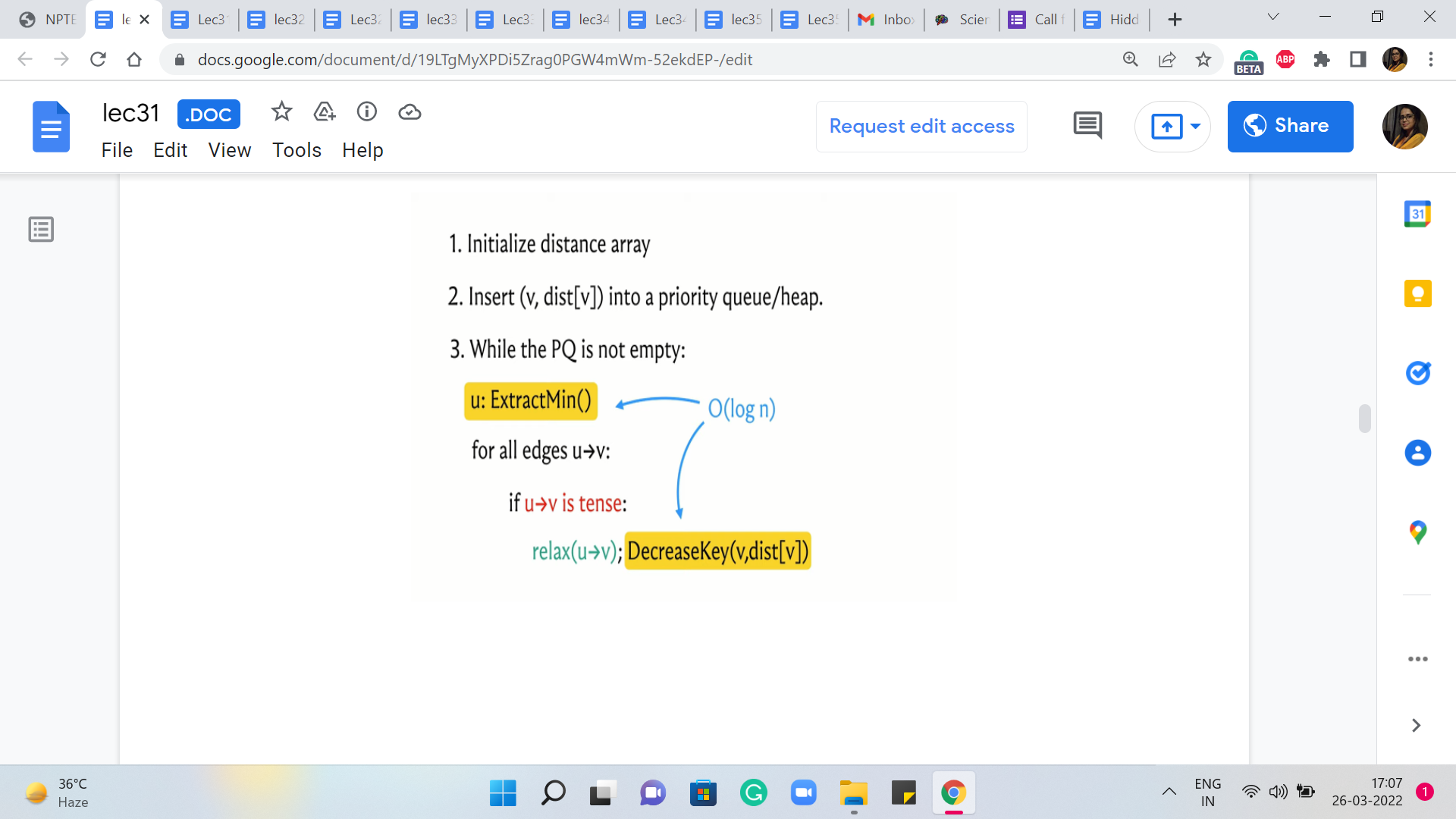Open the File menu

pos(117,150)
